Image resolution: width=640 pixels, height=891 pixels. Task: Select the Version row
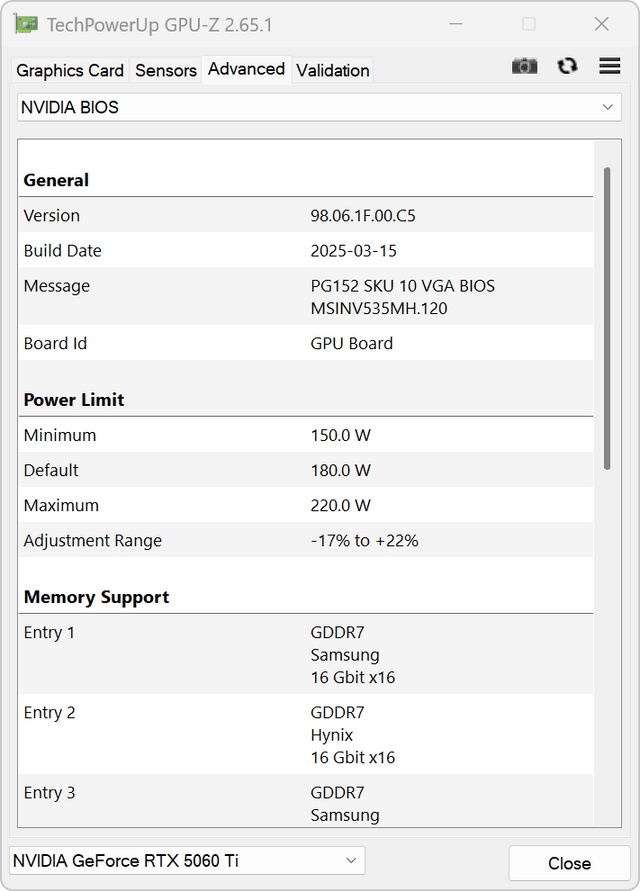point(306,215)
